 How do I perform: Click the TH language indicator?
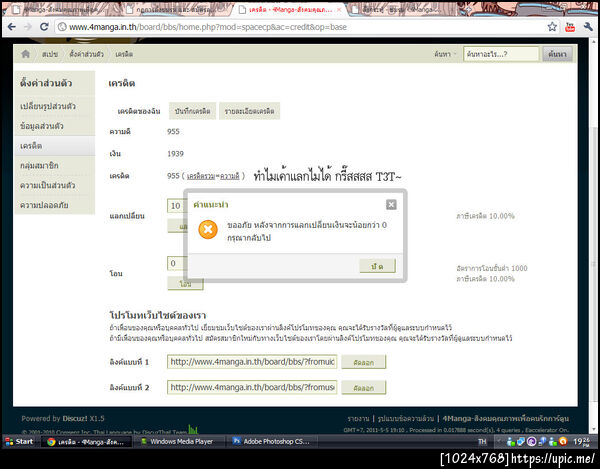482,442
